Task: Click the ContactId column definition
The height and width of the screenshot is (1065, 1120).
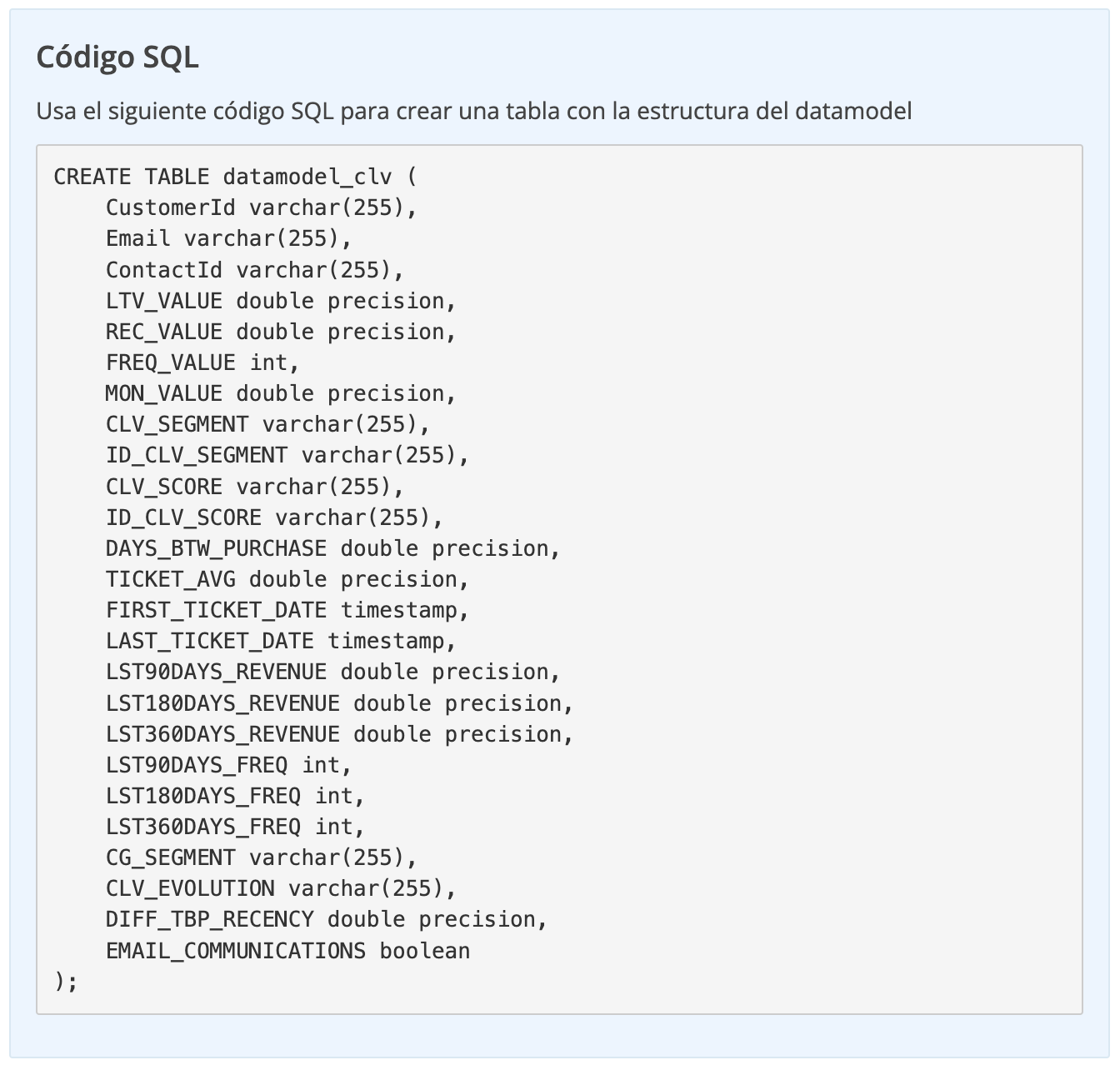Action: point(254,270)
